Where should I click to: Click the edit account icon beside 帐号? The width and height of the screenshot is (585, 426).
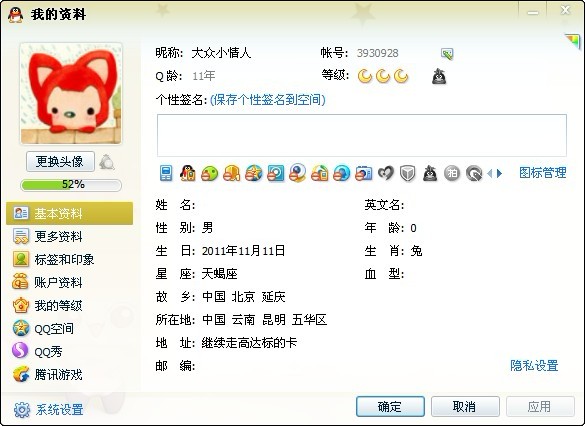(x=447, y=54)
